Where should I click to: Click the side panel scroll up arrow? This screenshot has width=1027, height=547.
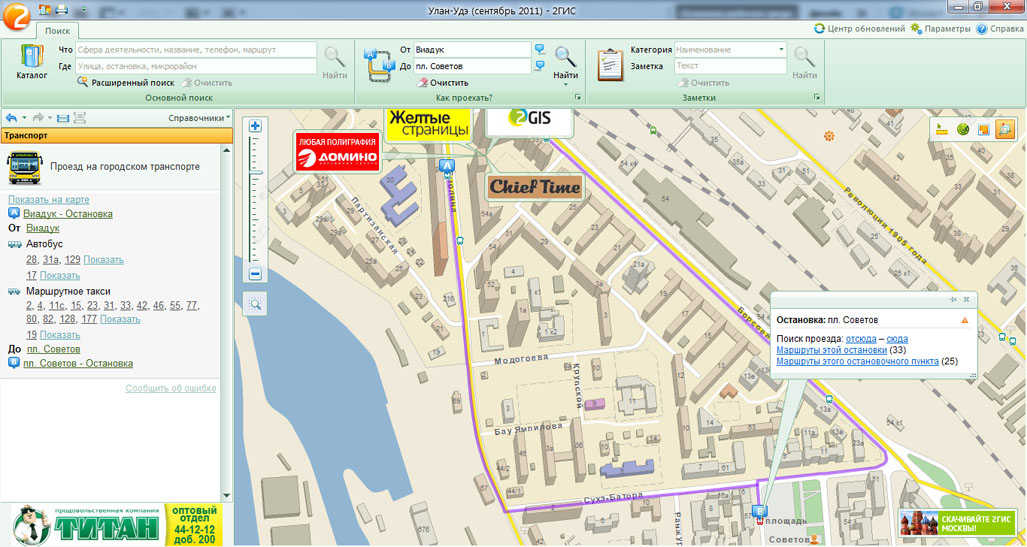pos(227,150)
